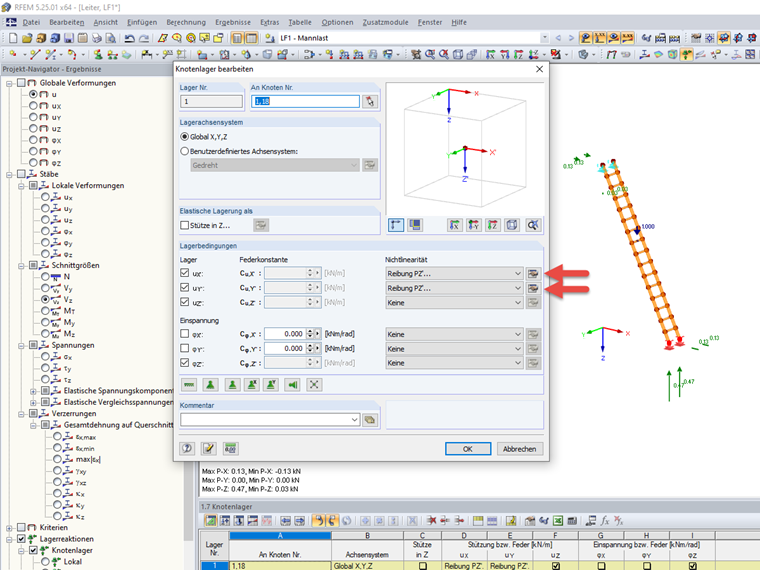The width and height of the screenshot is (760, 570).
Task: Click the all-cross clear supports preset icon
Action: 314,385
